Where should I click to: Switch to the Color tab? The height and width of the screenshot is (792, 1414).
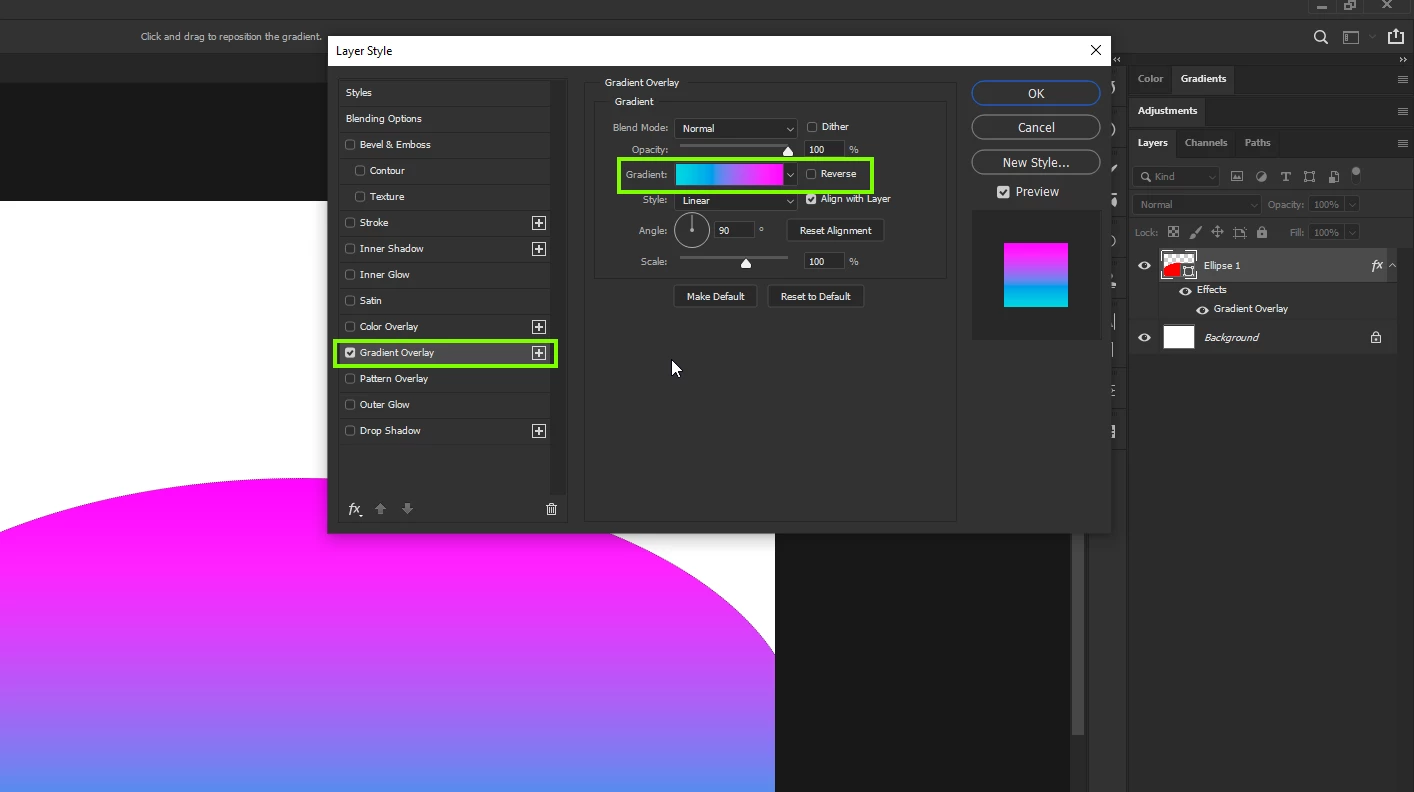[1150, 79]
